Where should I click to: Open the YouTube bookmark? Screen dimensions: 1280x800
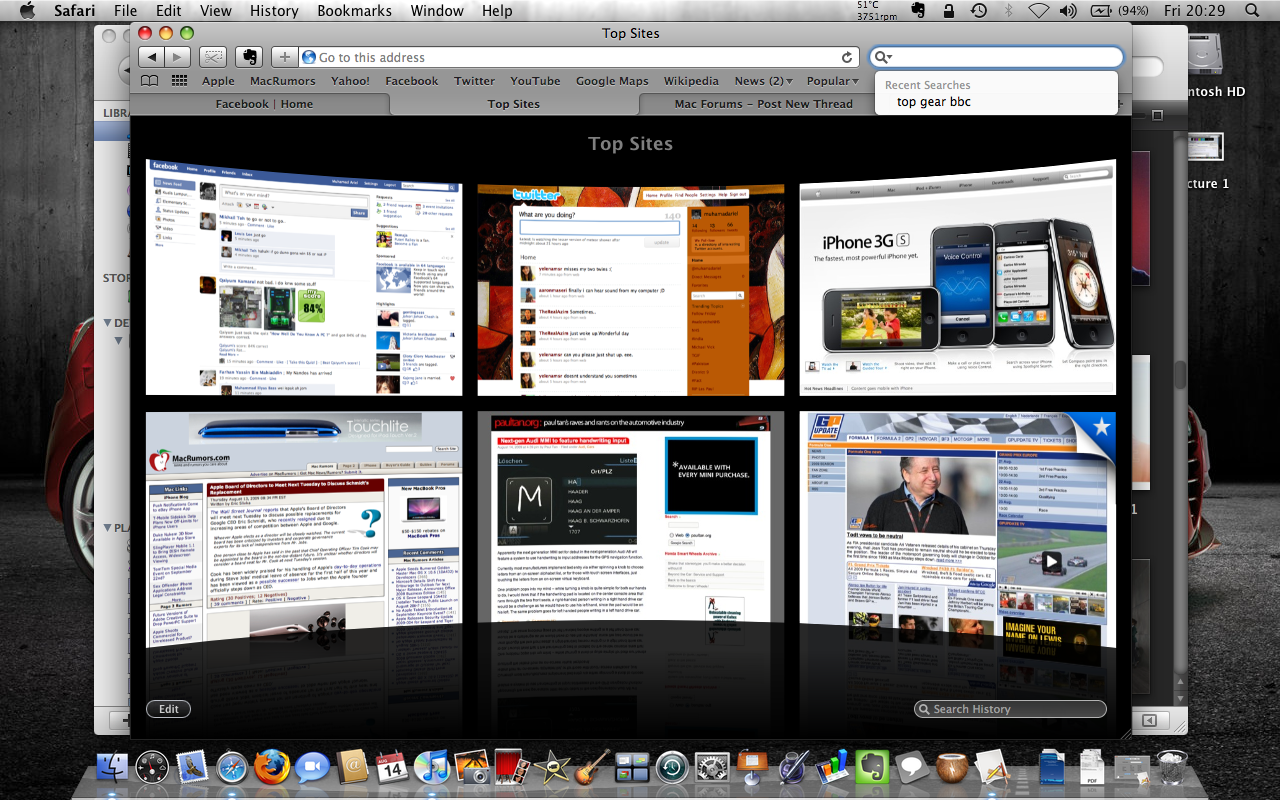(x=535, y=81)
